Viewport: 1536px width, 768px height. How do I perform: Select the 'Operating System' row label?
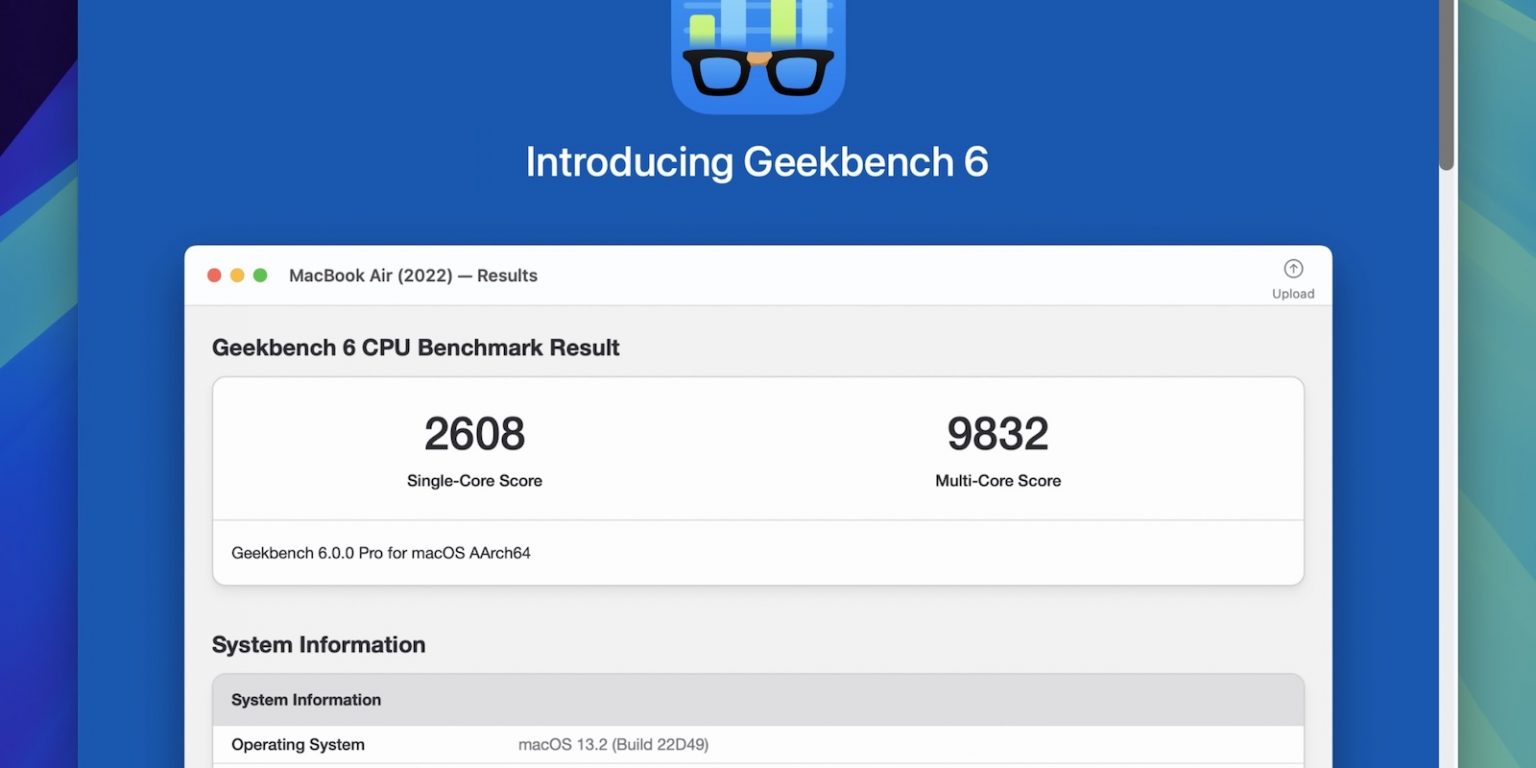(x=298, y=745)
